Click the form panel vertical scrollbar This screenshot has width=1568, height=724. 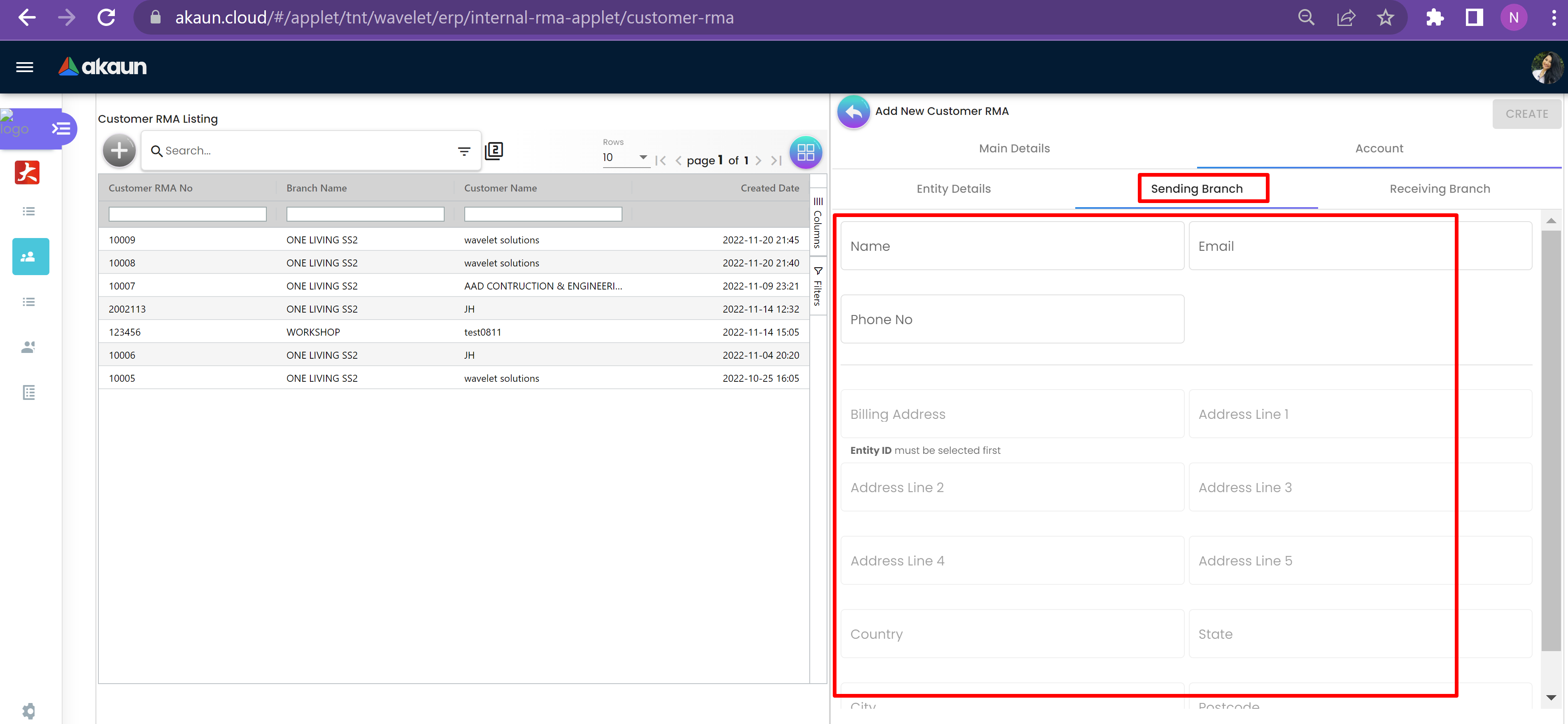[x=1550, y=439]
